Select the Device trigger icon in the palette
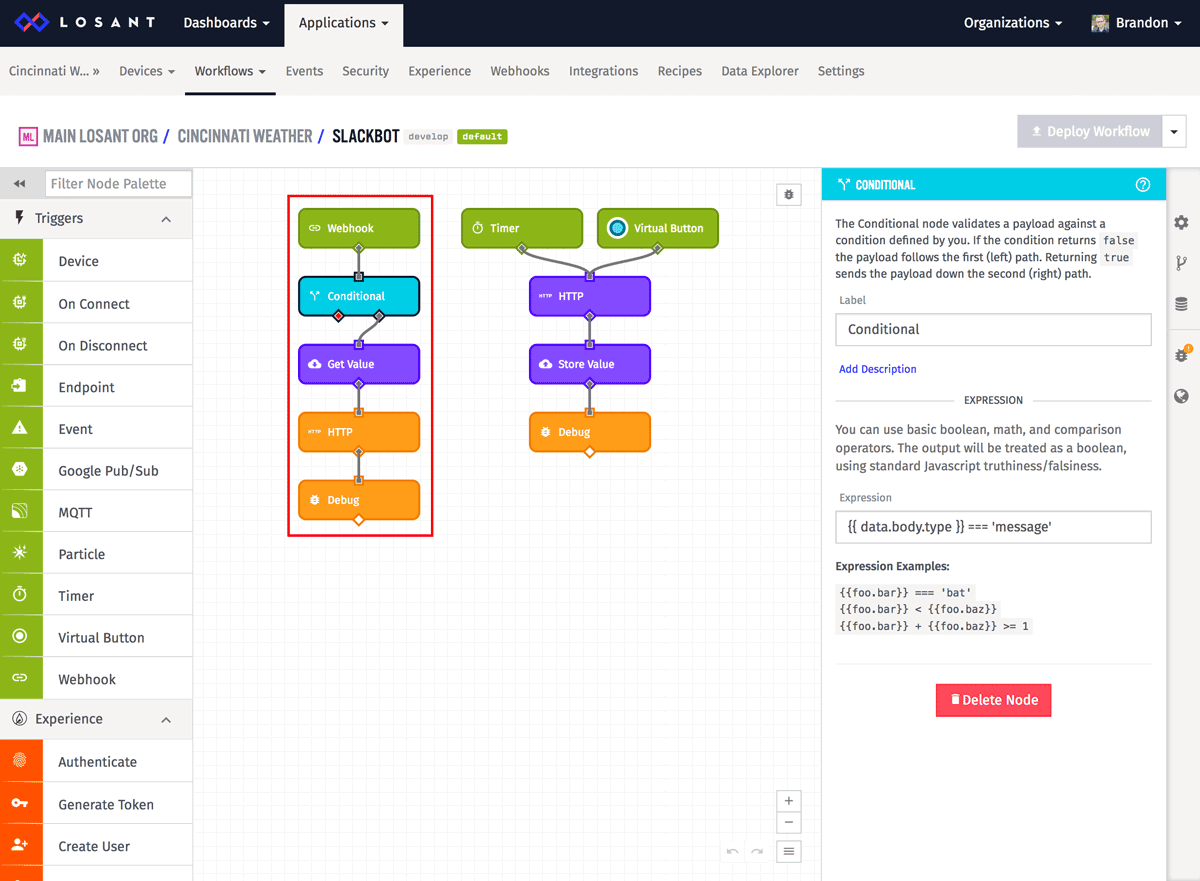Screen dimensions: 1200x881 tap(20, 261)
